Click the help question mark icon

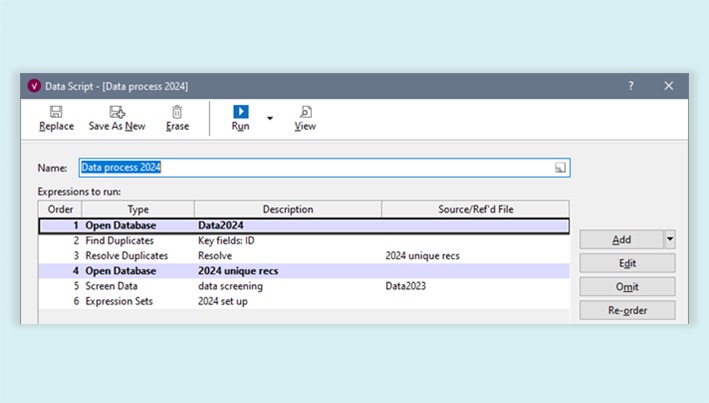(630, 86)
